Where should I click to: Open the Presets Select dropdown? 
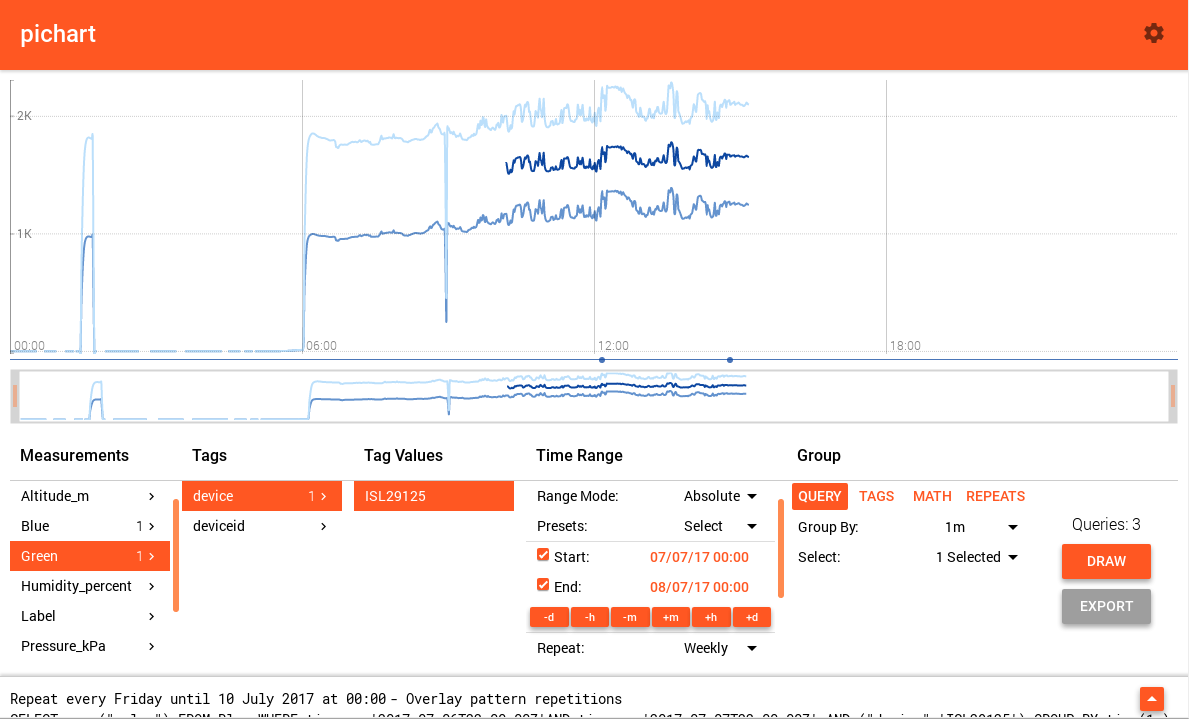point(720,526)
